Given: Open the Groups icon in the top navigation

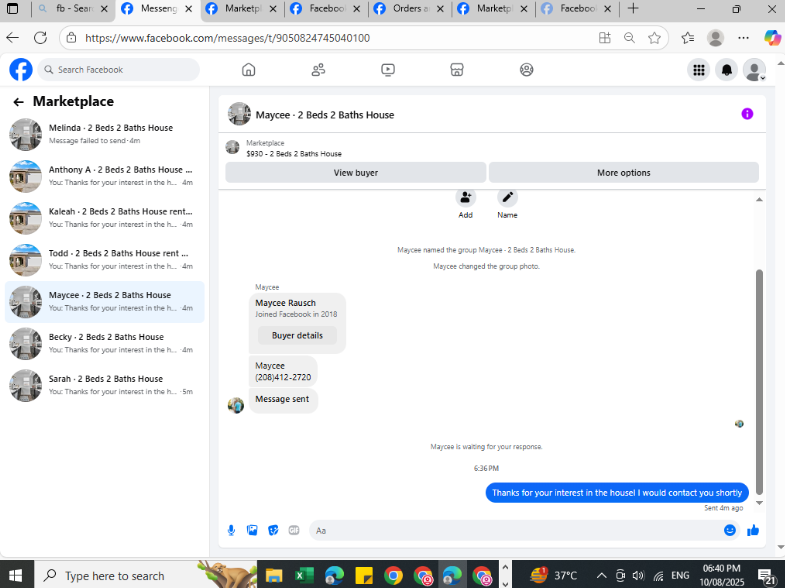Looking at the screenshot, I should 526,70.
